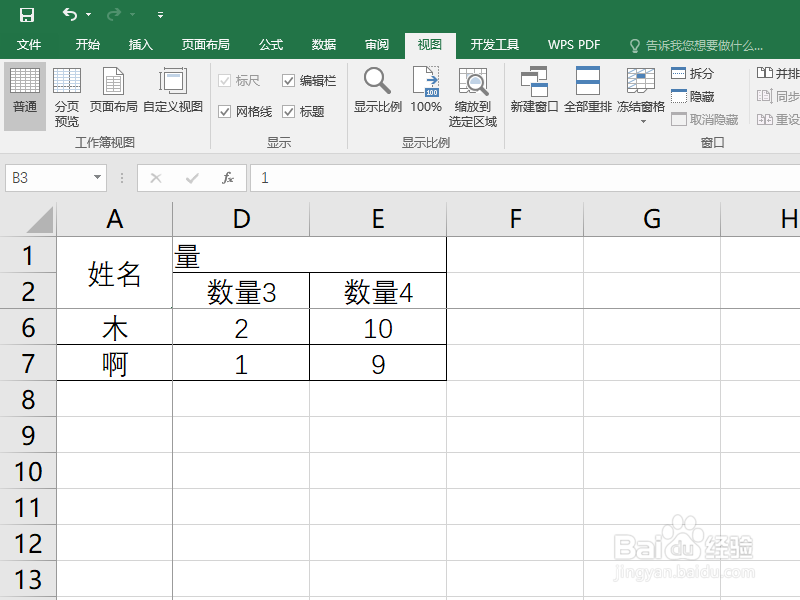
Task: Click the cell containing 木
Action: coord(114,327)
